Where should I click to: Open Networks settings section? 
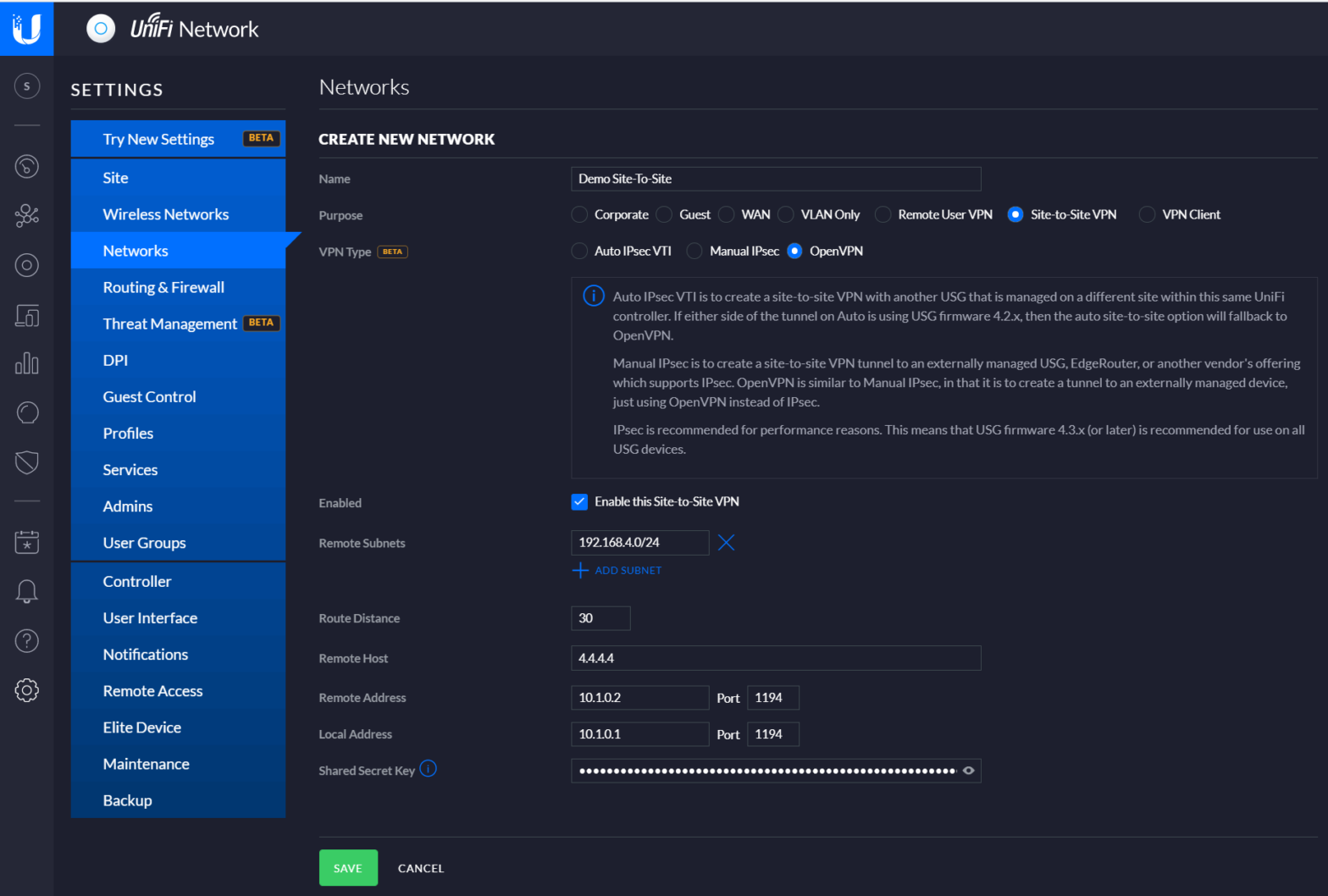(x=178, y=251)
